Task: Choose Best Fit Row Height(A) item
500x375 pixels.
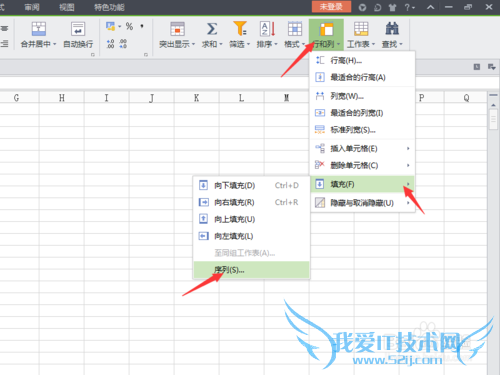Action: (362, 77)
